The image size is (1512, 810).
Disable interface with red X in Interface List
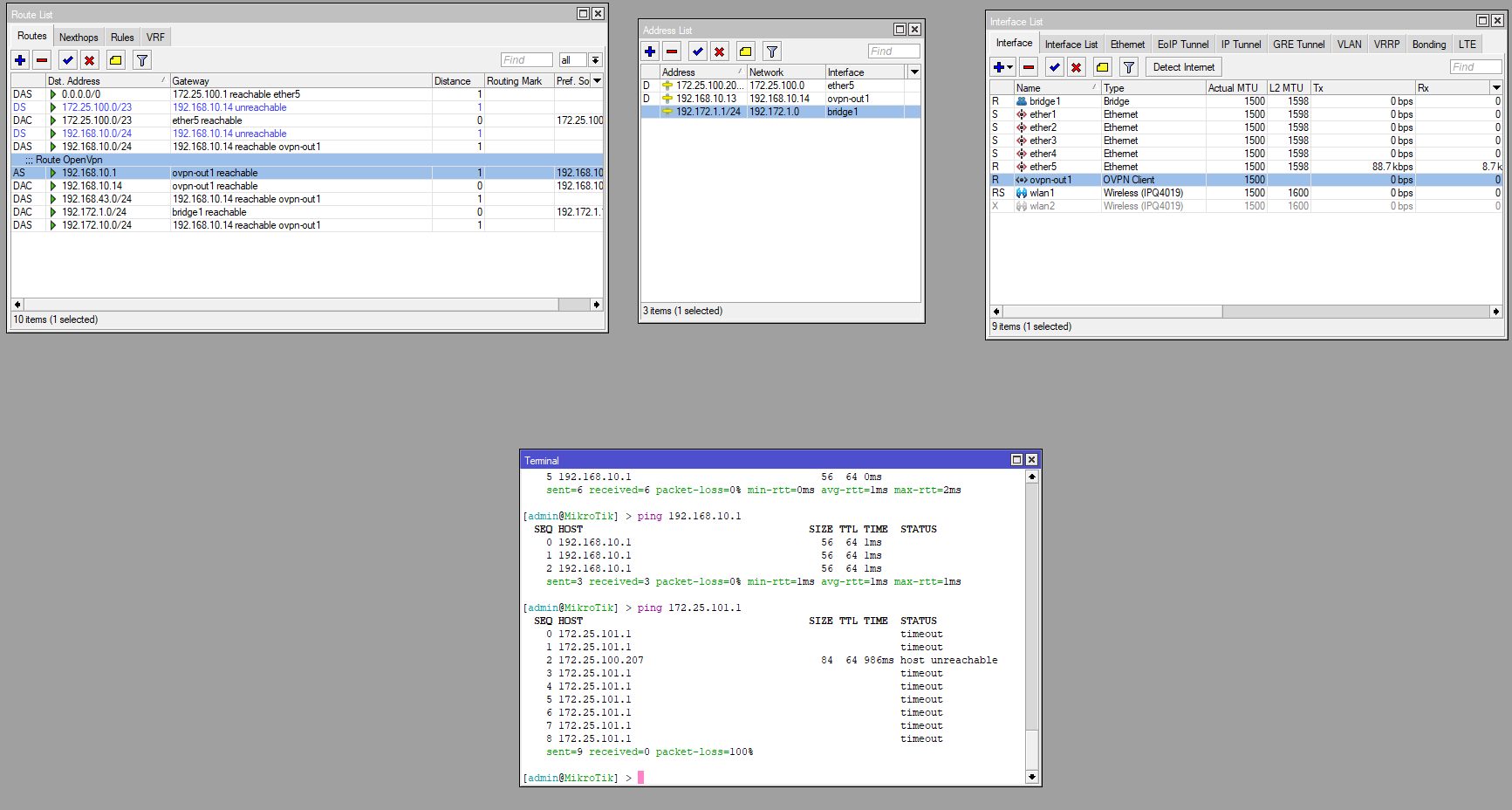(x=1077, y=67)
